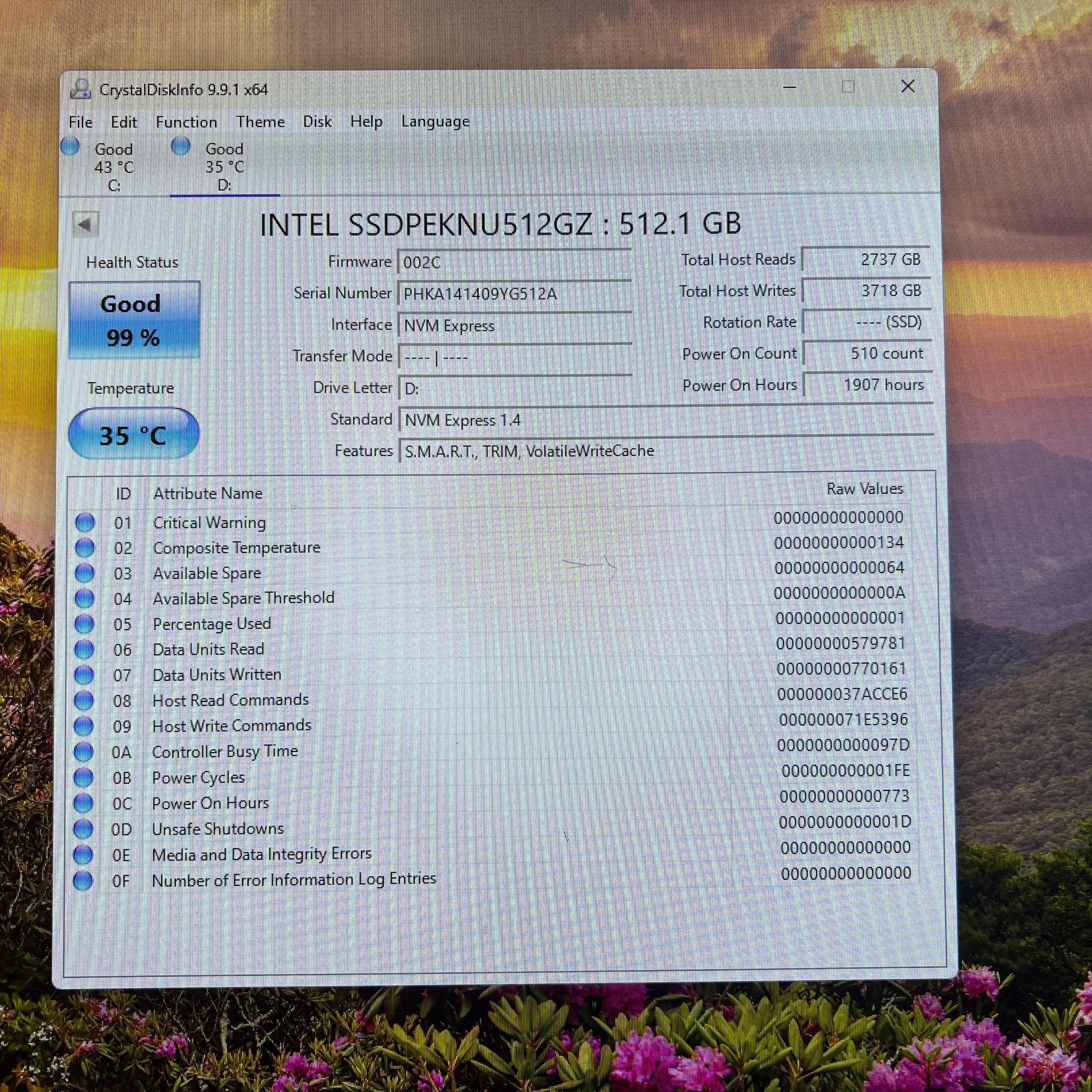Open the Function menu
The height and width of the screenshot is (1092, 1092).
click(187, 122)
